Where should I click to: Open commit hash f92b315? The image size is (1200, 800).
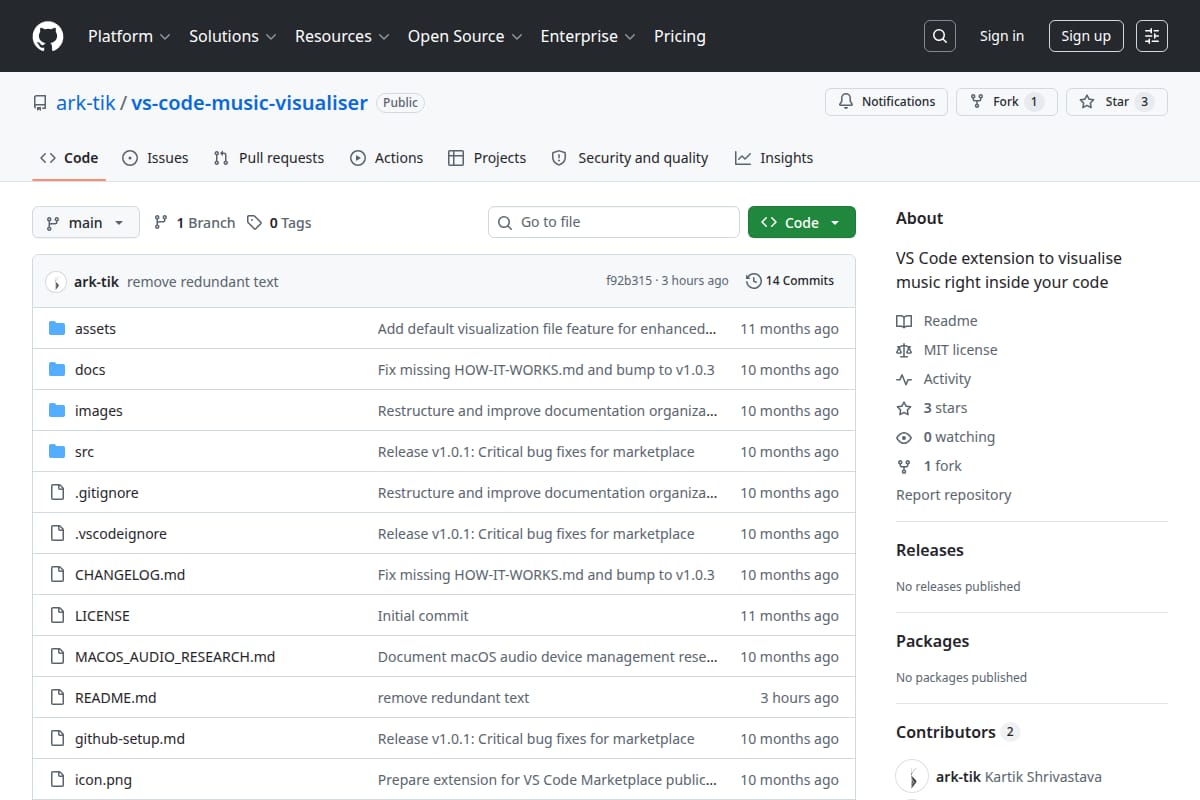[x=629, y=281]
